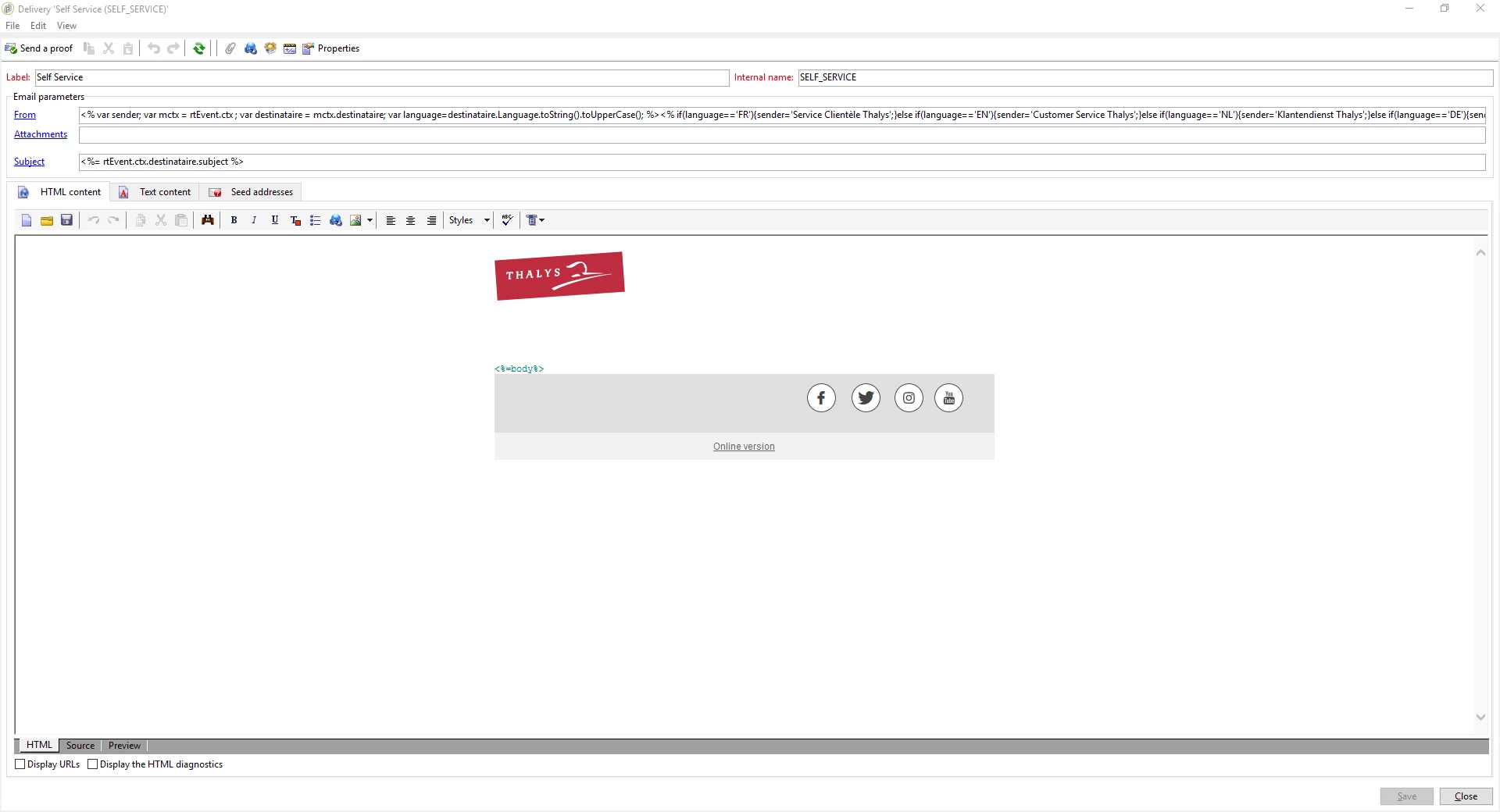This screenshot has width=1500, height=812.
Task: Toggle Underline formatting
Action: point(275,220)
